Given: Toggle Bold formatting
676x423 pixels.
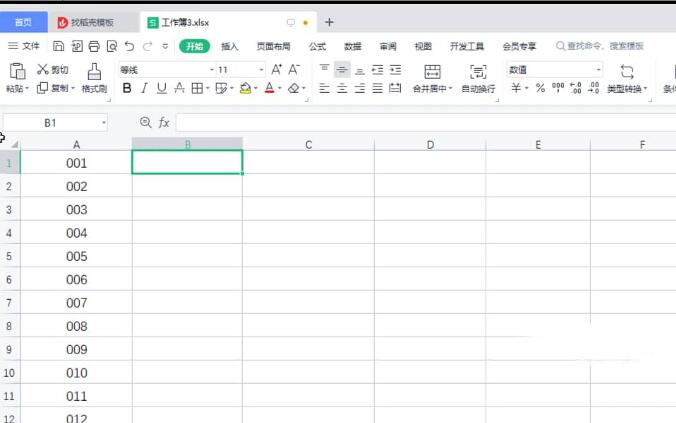Looking at the screenshot, I should coord(127,88).
